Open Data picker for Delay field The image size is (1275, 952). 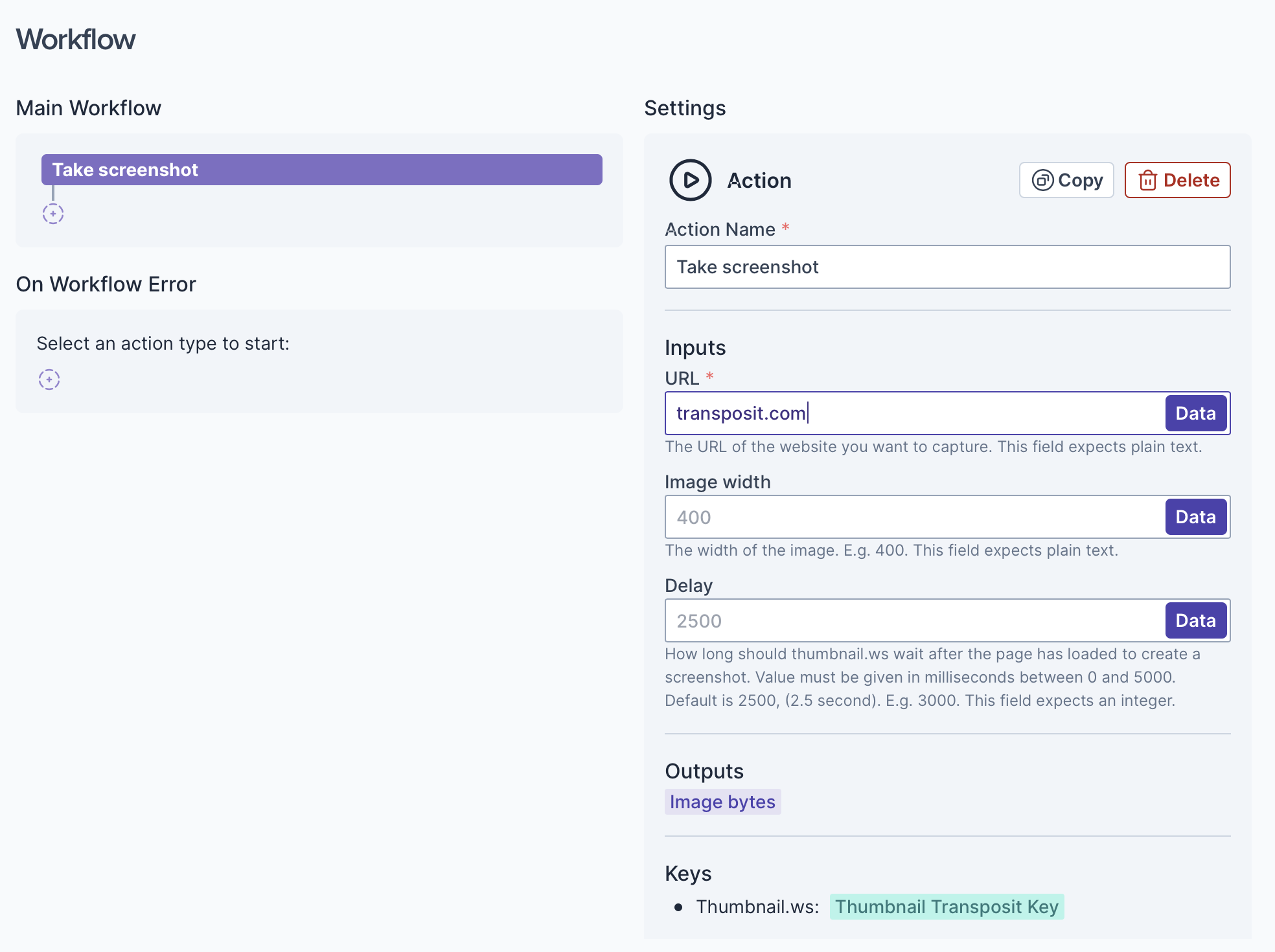click(x=1195, y=620)
